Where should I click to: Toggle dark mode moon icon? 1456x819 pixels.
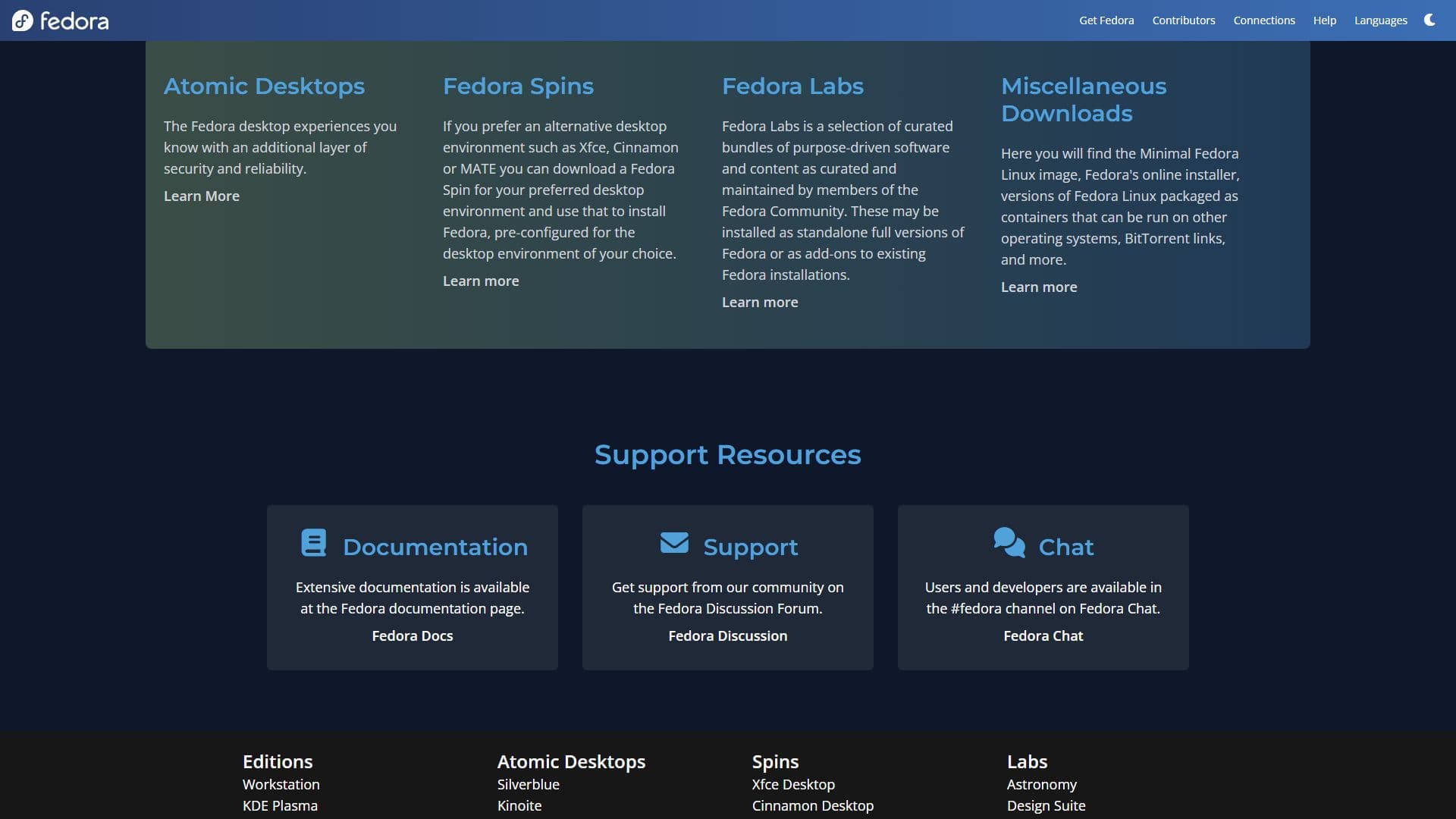[x=1429, y=20]
